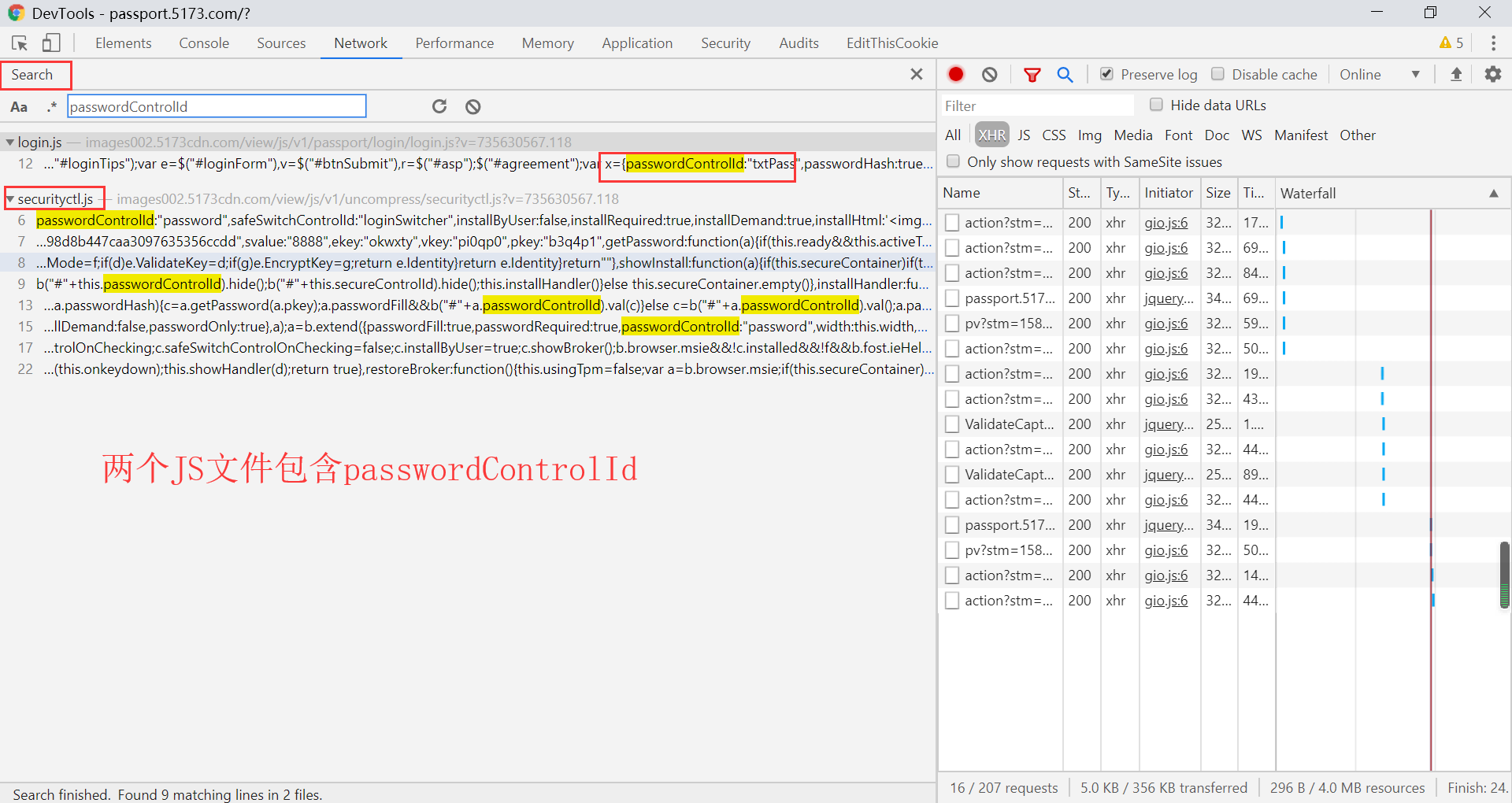Click the Search drawer tab
The height and width of the screenshot is (803, 1512).
[32, 75]
